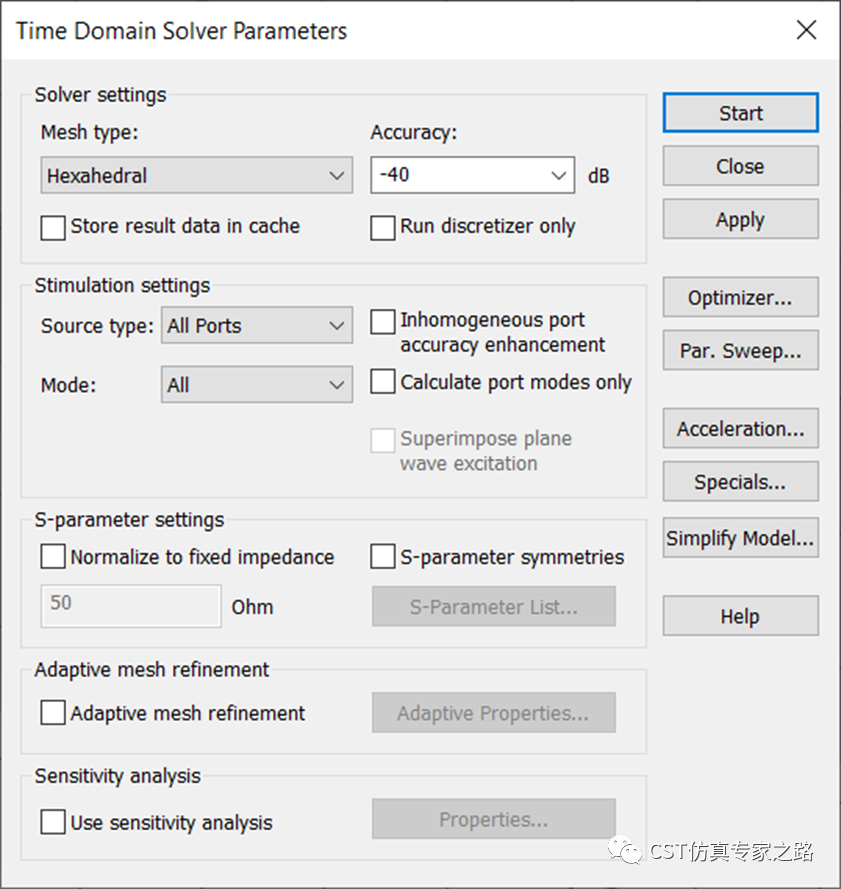Open the Par. Sweep dialog
Image resolution: width=841 pixels, height=889 pixels.
coord(740,350)
